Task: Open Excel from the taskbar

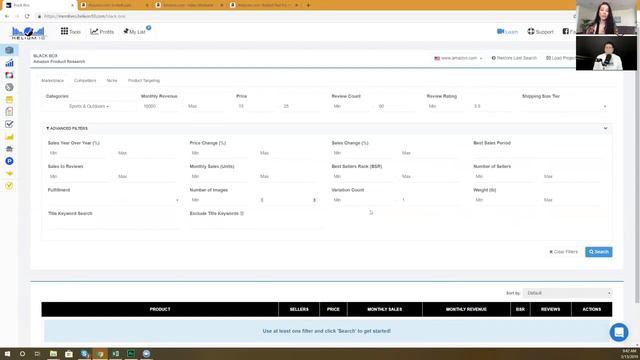Action: pyautogui.click(x=116, y=353)
